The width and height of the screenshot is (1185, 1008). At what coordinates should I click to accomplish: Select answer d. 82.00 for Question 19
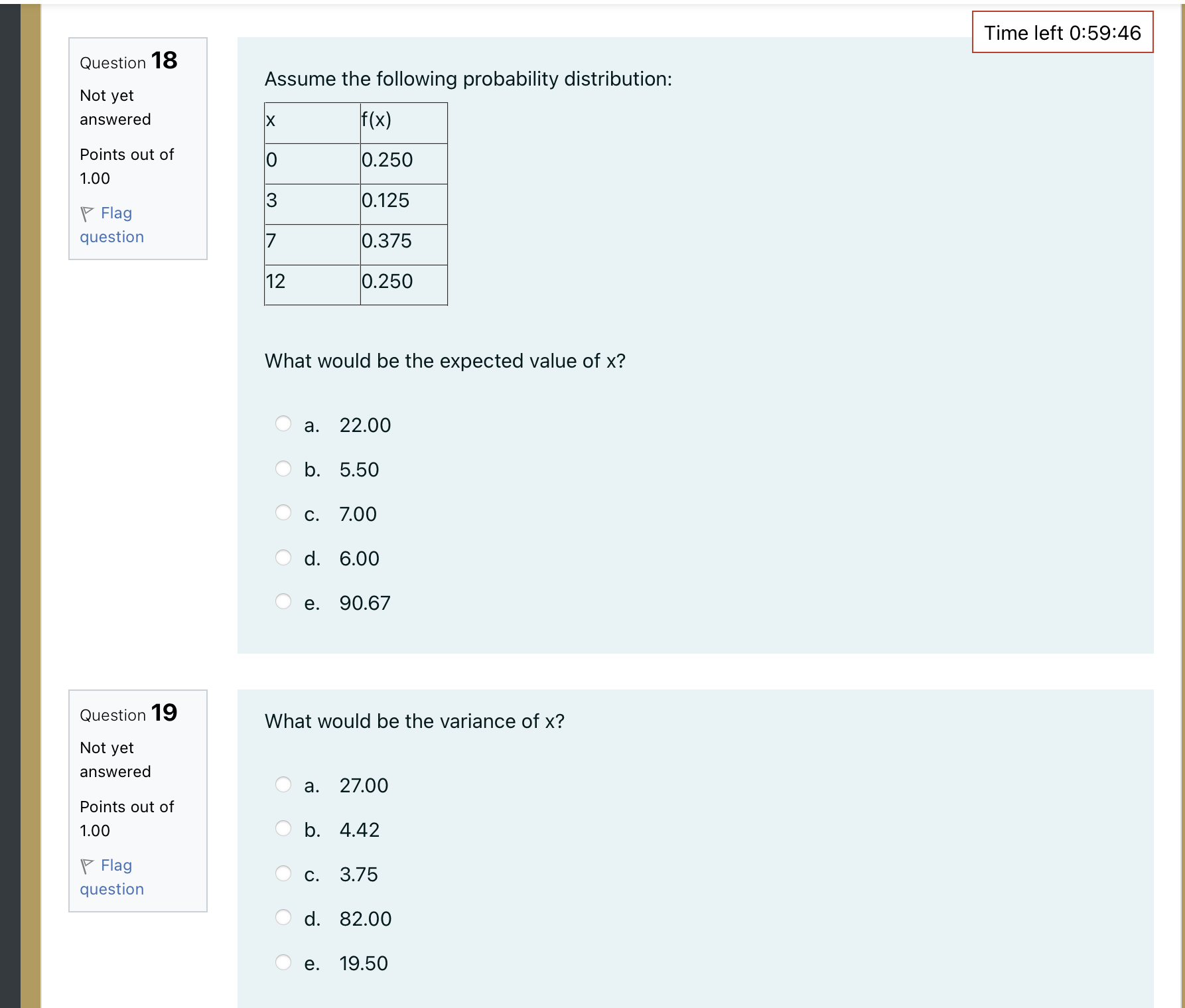(x=283, y=917)
